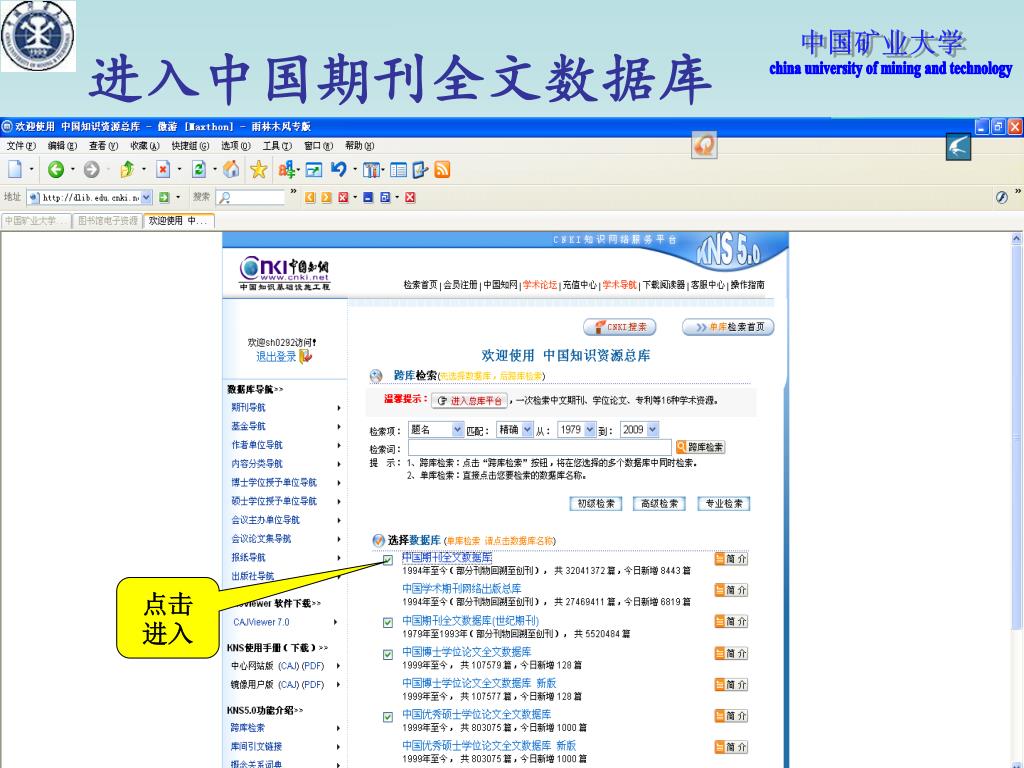Click the 进入总库平台 button
1024x768 pixels.
coord(470,401)
